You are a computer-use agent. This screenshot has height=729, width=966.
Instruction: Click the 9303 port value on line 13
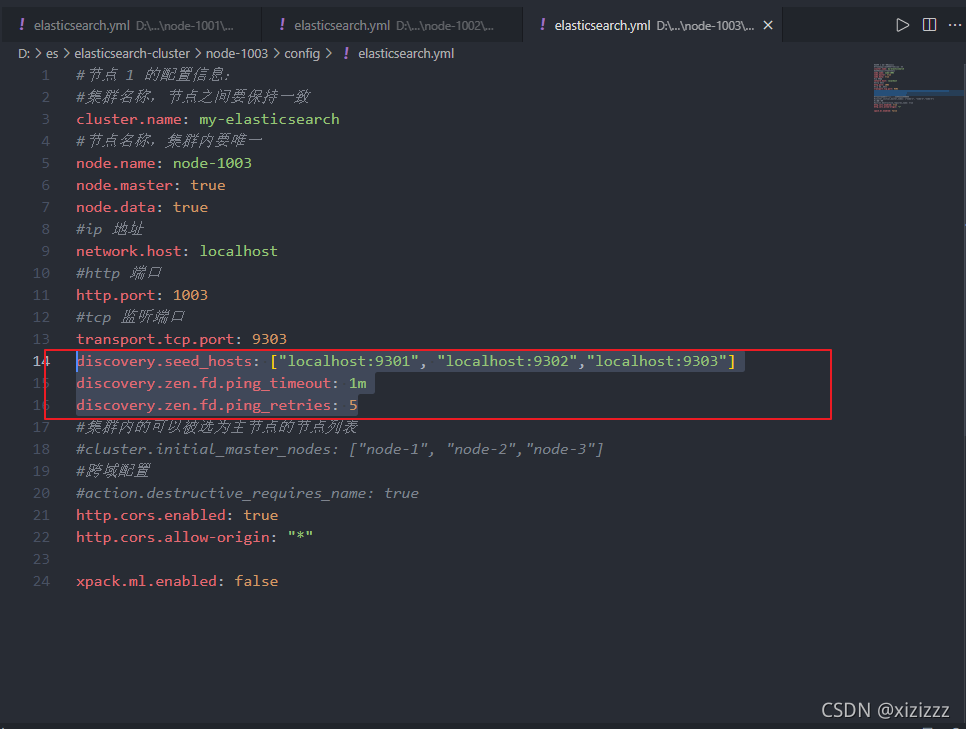[x=269, y=340]
